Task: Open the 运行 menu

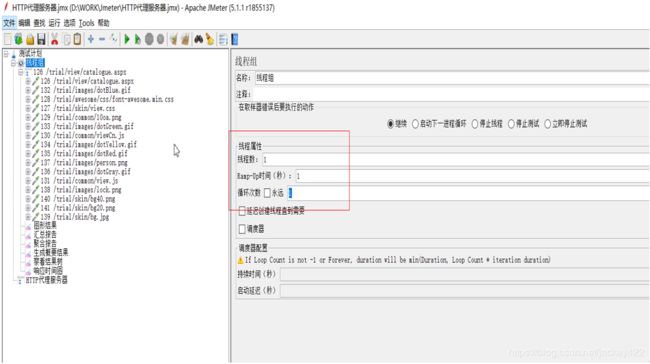Action: (x=54, y=23)
